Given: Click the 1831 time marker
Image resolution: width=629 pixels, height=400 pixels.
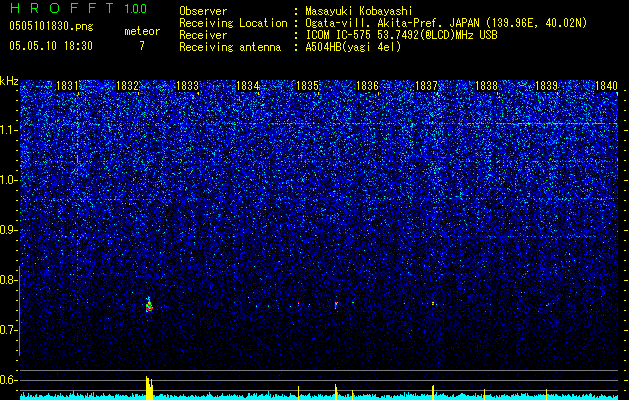Looking at the screenshot, I should tap(67, 85).
